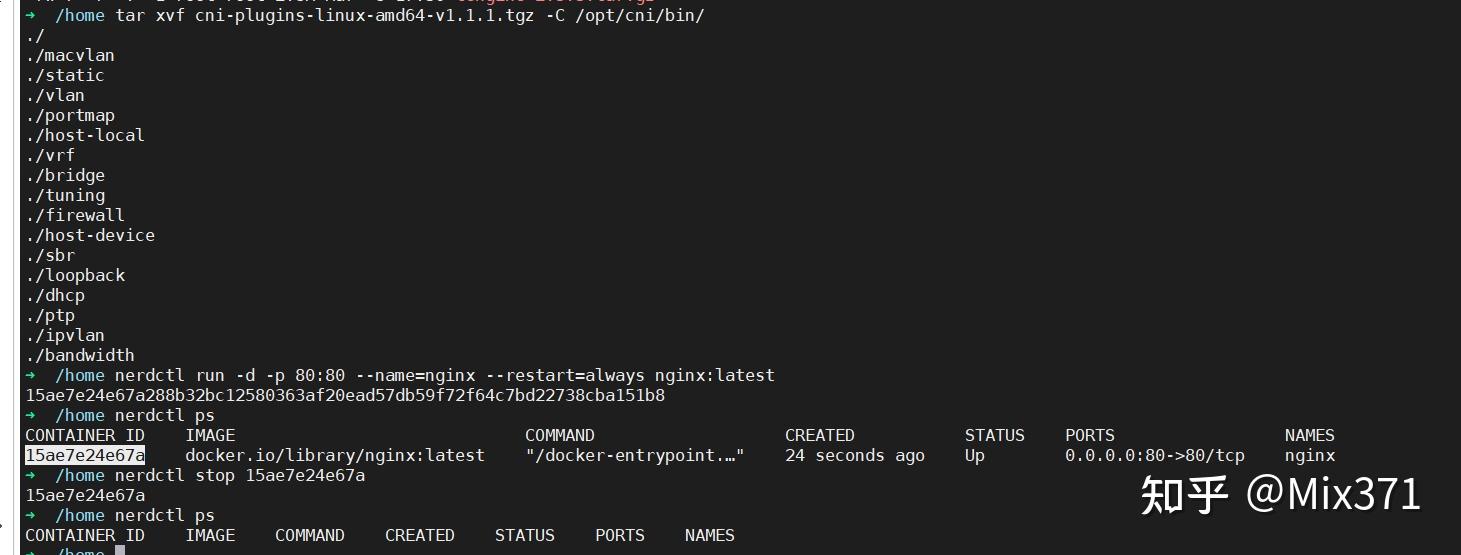Click the terminal cursor block at the last prompt
This screenshot has height=555, width=1461.
point(119,550)
